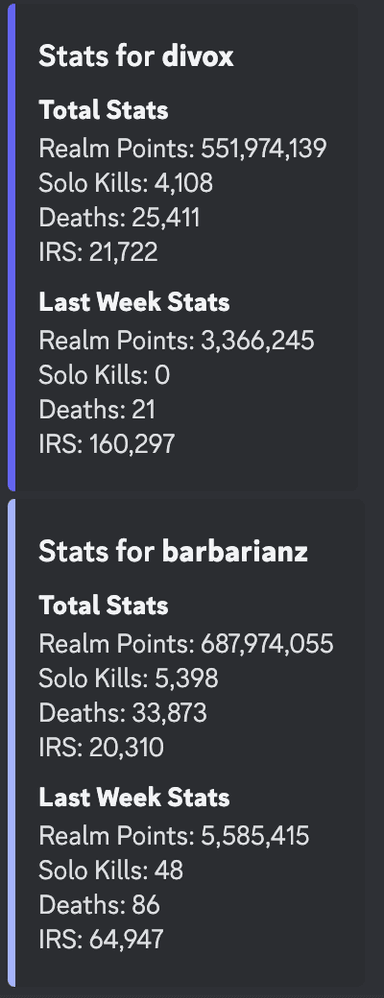Click the purple accent bar of divox embed
This screenshot has height=998, width=384.
pyautogui.click(x=11, y=248)
